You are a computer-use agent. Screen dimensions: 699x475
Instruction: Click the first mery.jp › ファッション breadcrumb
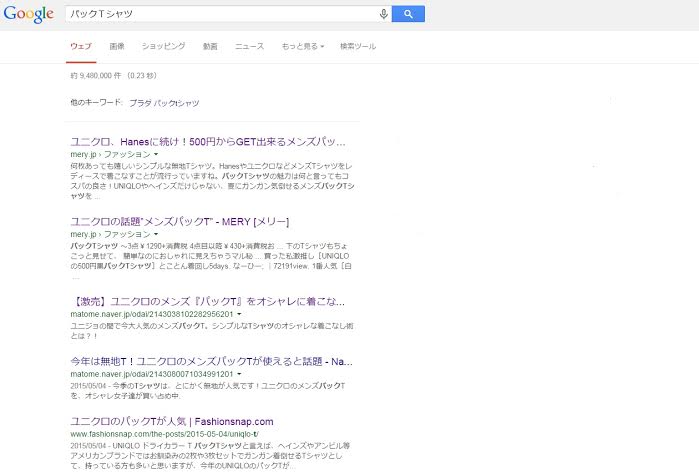pyautogui.click(x=111, y=154)
